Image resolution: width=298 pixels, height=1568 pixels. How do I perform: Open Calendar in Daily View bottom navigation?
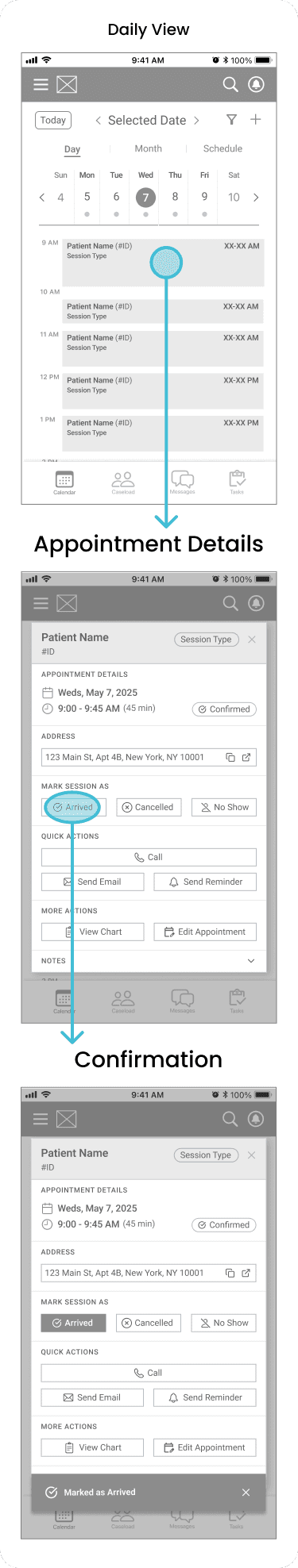click(64, 482)
